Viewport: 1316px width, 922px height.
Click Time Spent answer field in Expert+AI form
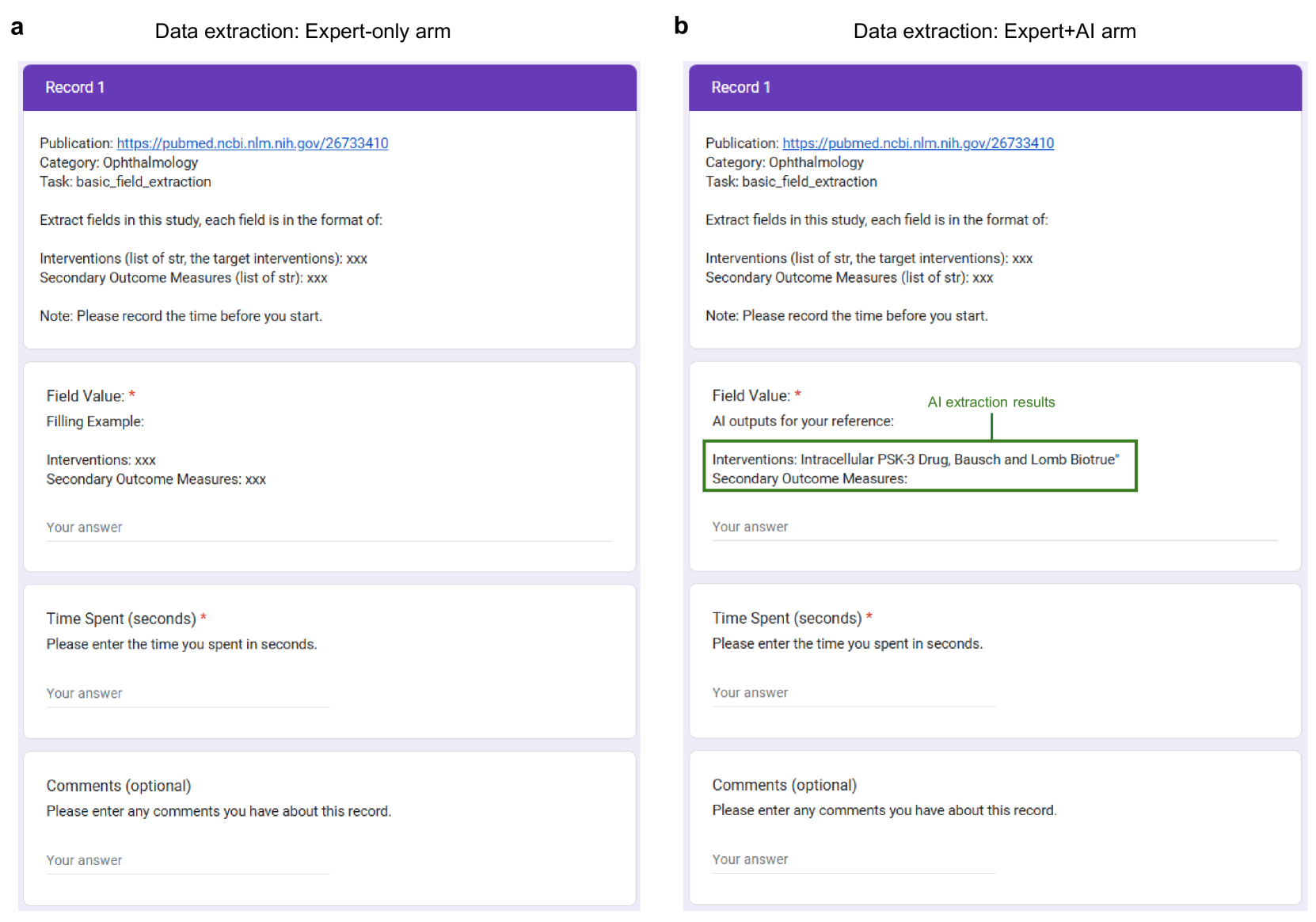pos(853,693)
